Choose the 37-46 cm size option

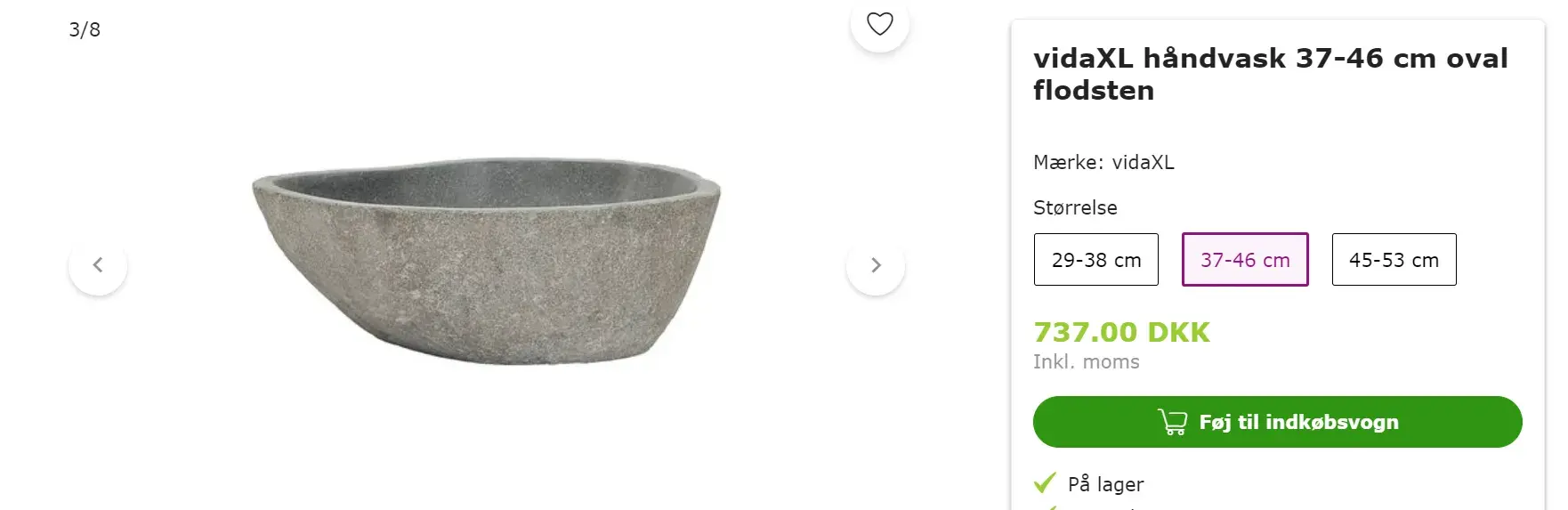[x=1244, y=260]
